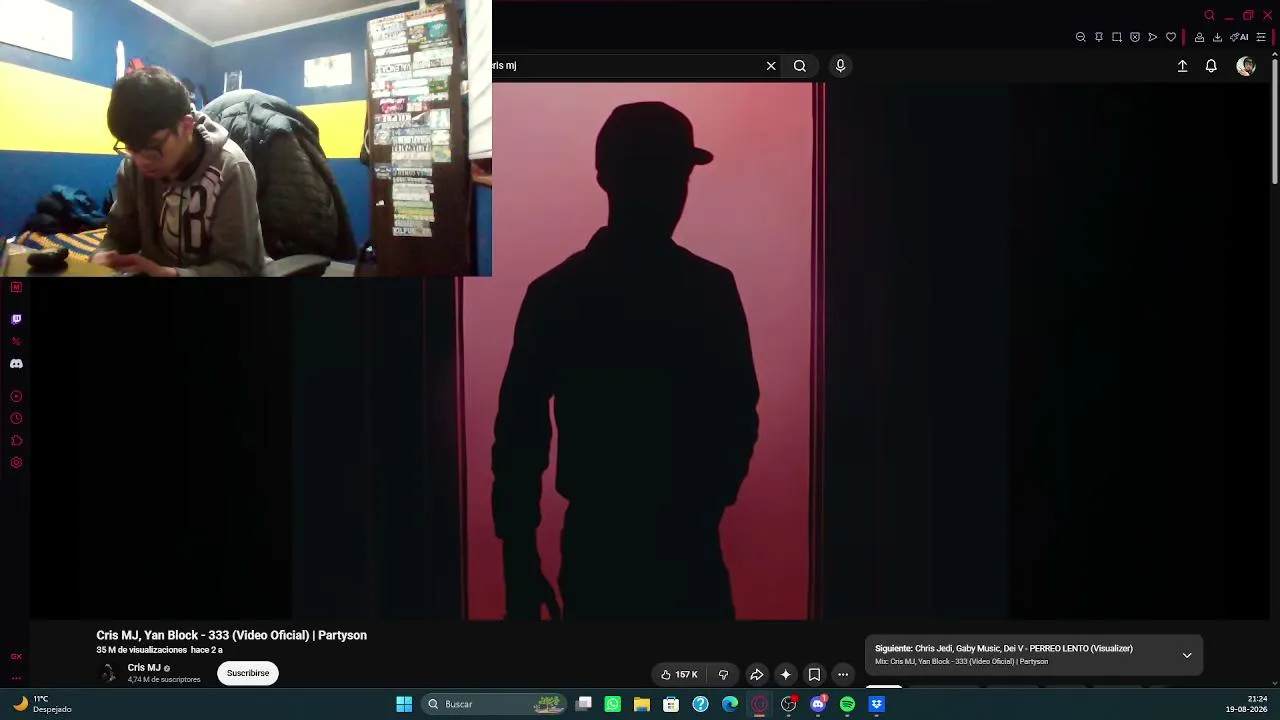Image resolution: width=1280 pixels, height=720 pixels.
Task: Open the Get Help question mark app
Action: click(x=701, y=704)
